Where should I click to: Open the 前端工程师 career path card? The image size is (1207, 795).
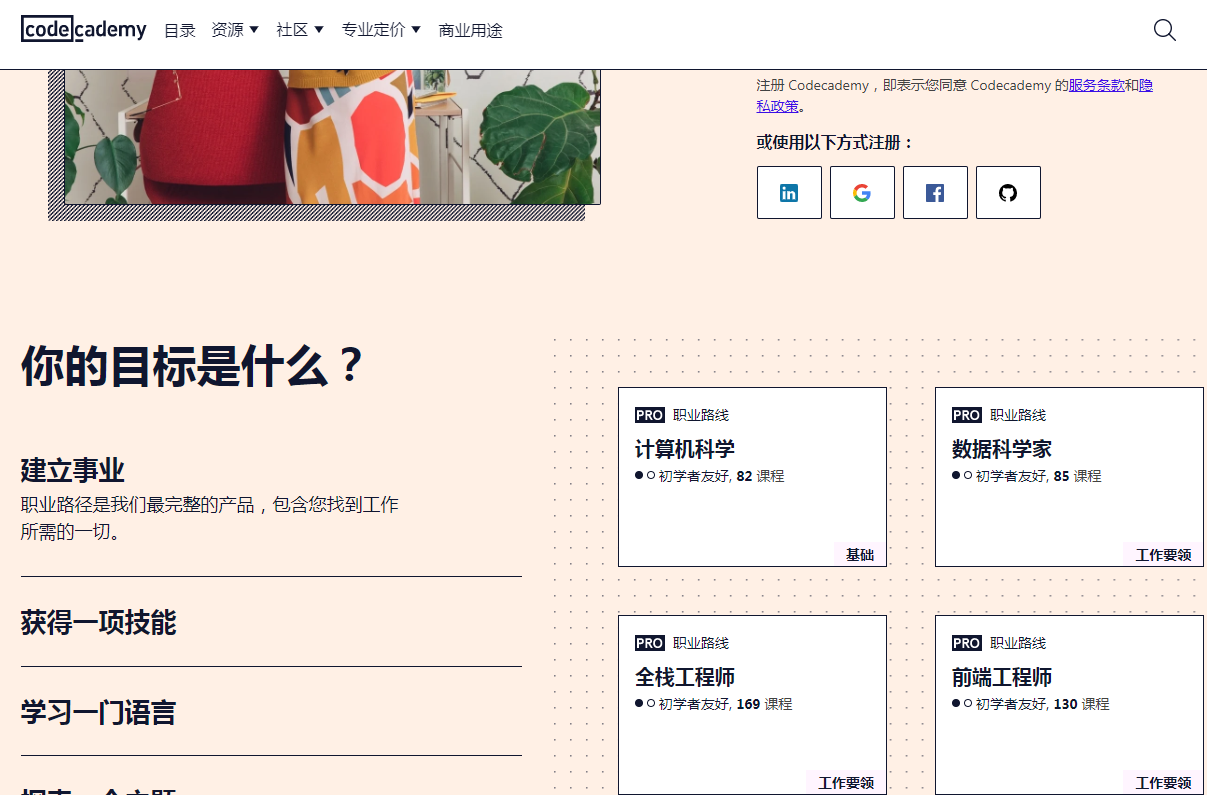tap(1069, 705)
